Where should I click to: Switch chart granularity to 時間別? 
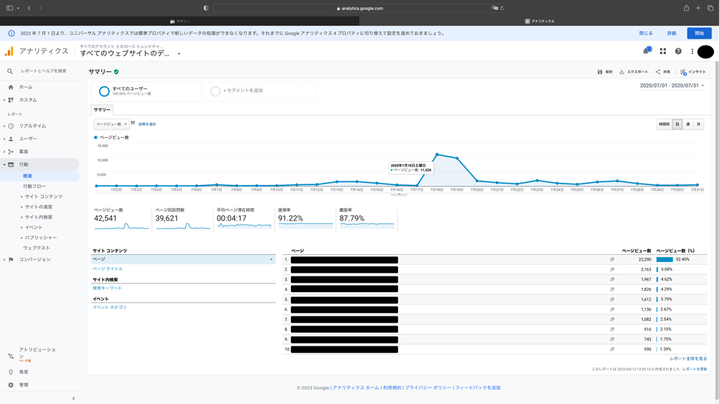coord(664,124)
